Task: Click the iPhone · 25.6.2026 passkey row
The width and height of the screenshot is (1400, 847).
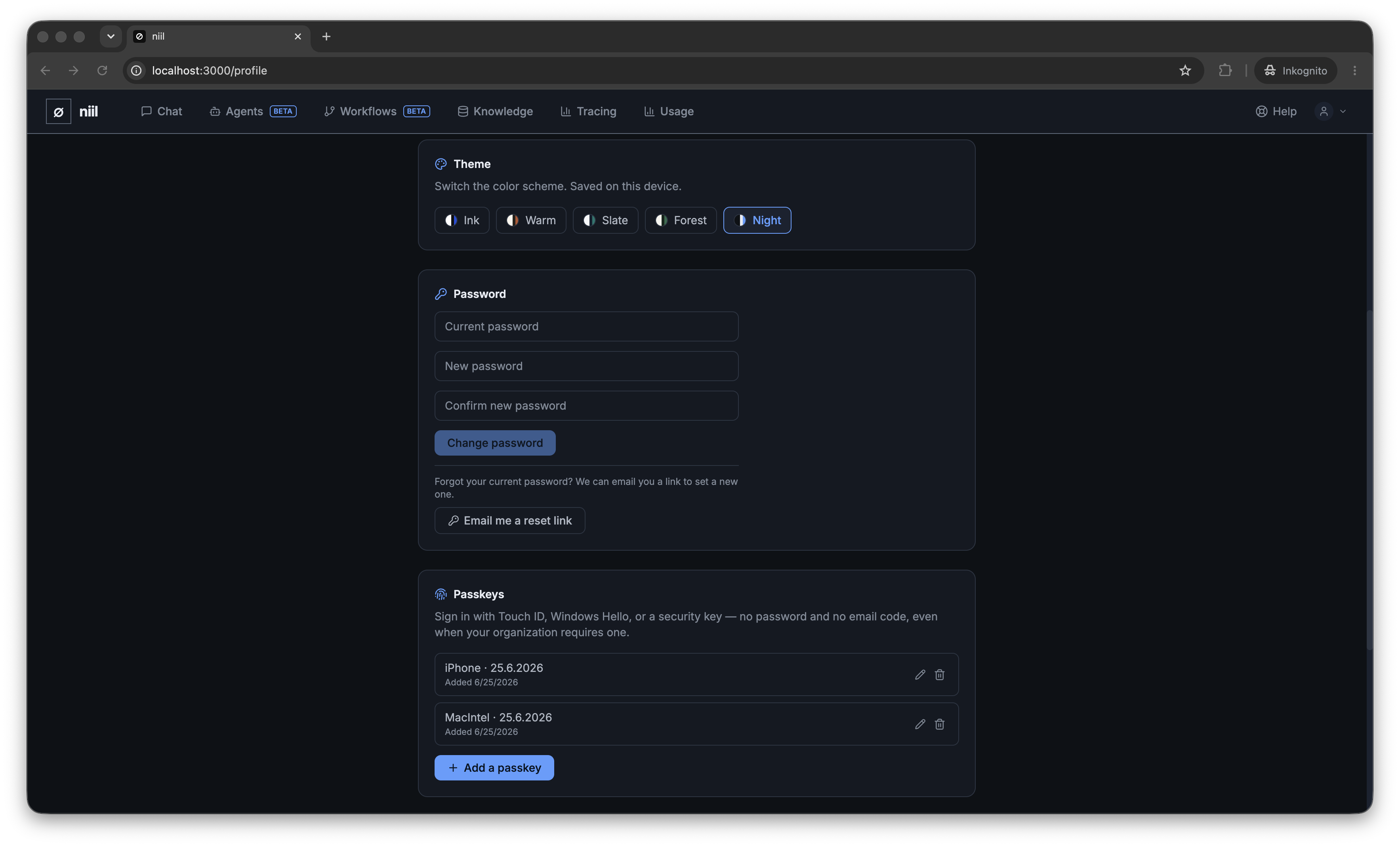Action: (x=696, y=675)
